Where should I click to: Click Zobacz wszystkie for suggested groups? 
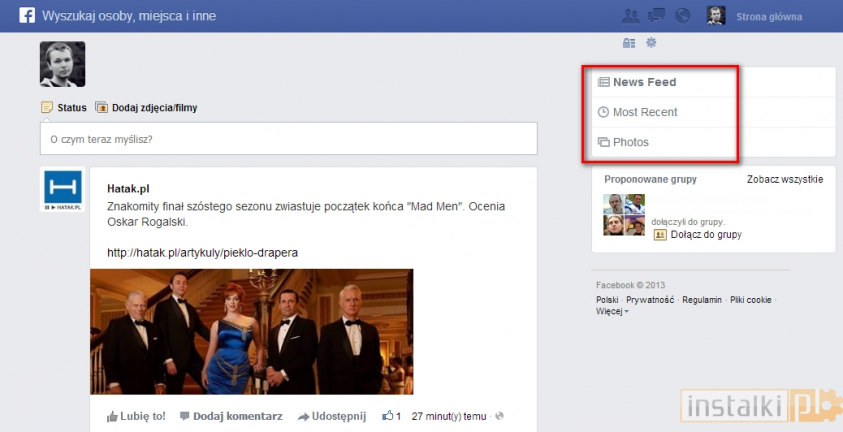coord(784,179)
